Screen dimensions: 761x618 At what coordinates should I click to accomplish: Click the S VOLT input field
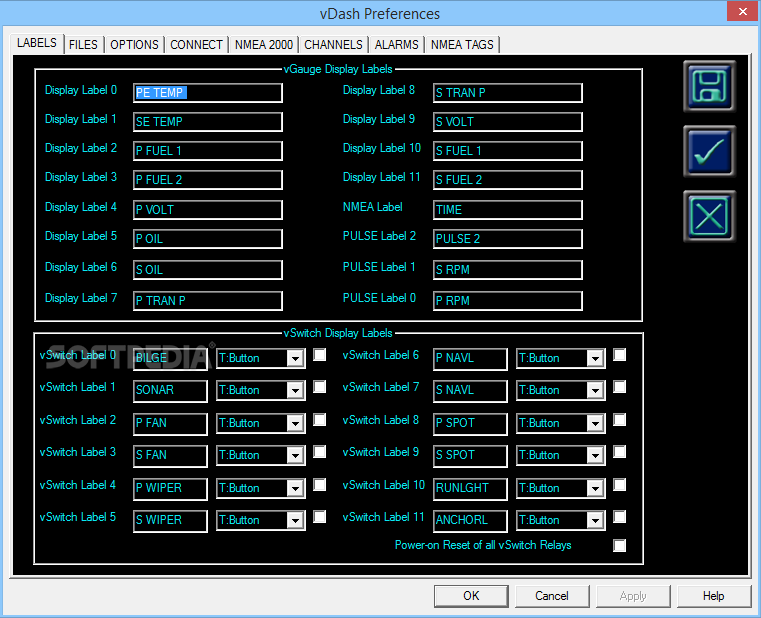(508, 122)
